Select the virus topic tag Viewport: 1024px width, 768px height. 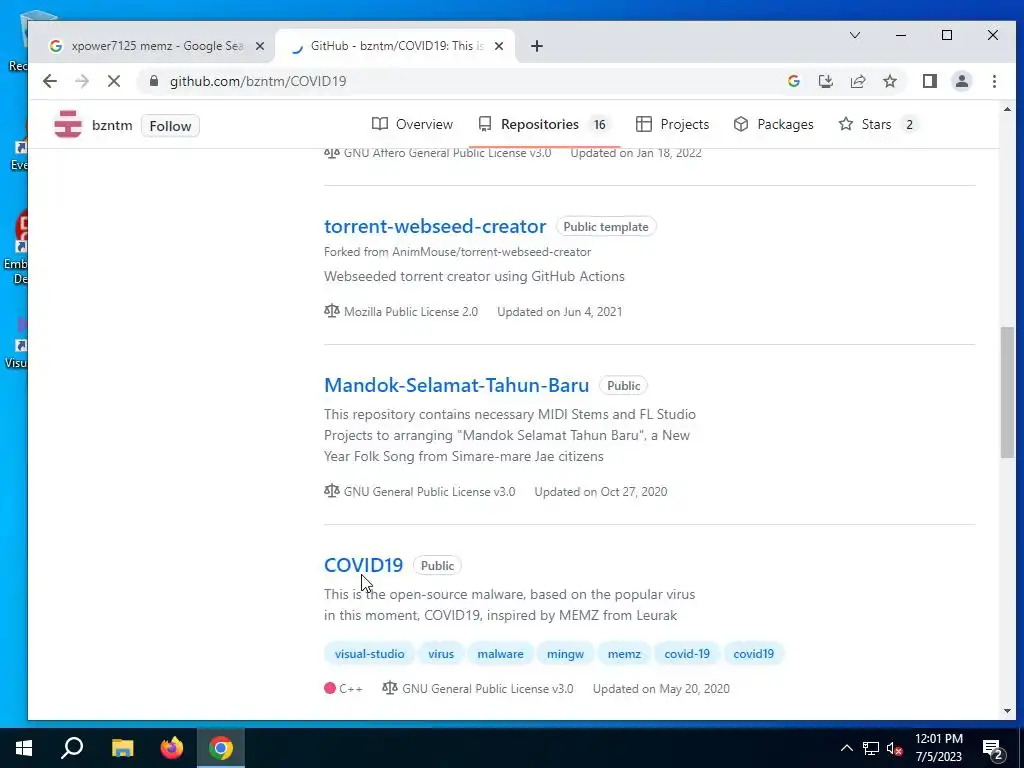tap(441, 654)
